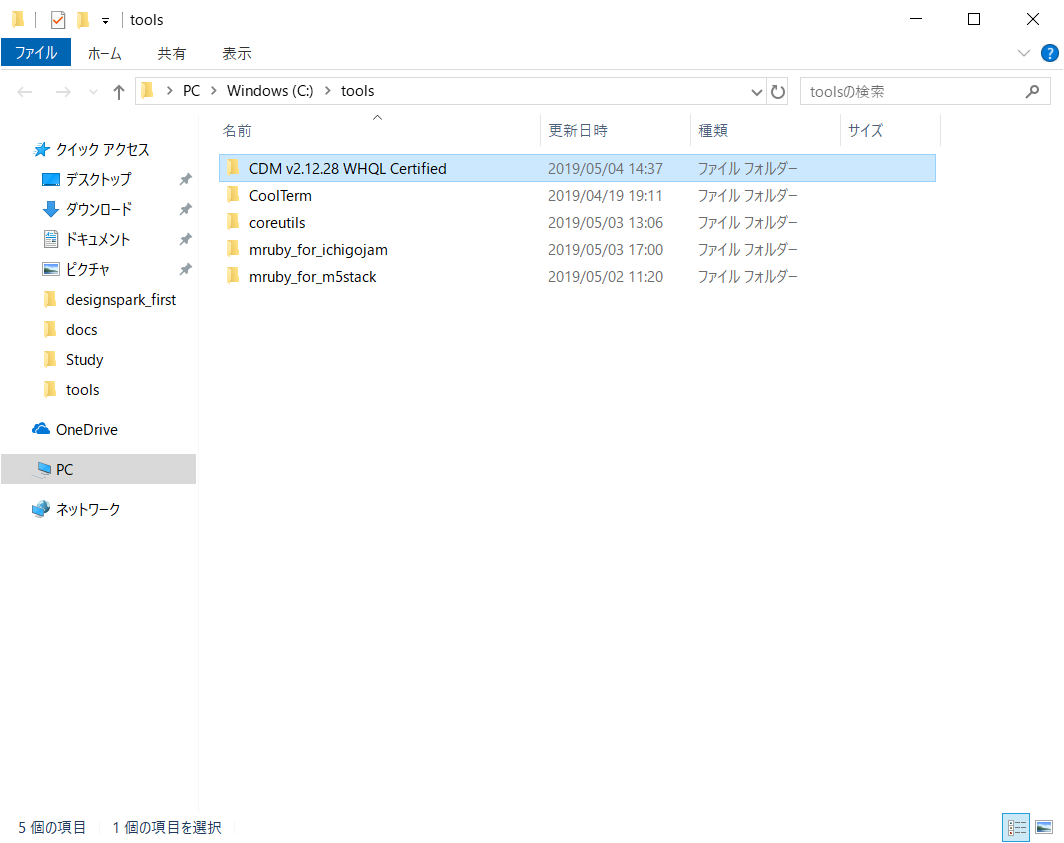This screenshot has height=843, width=1064.
Task: Click the 2019/04/19 19:11 date cell
Action: [x=605, y=195]
